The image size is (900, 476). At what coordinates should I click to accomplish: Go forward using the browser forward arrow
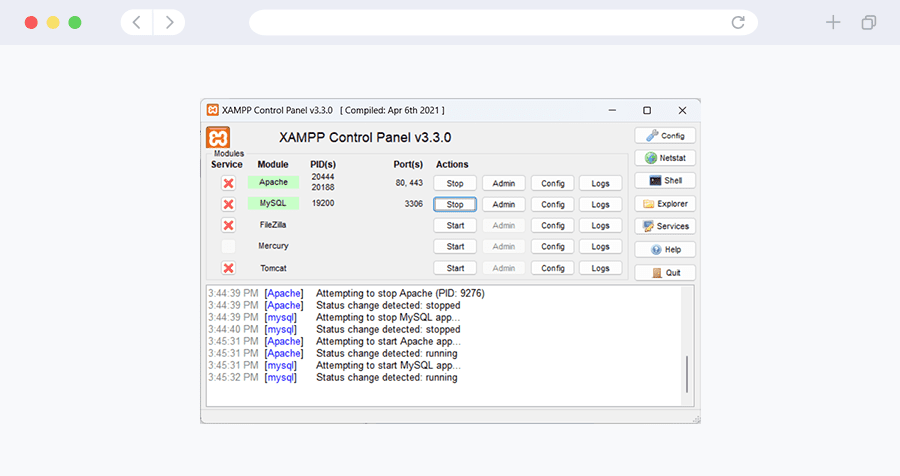coord(169,22)
